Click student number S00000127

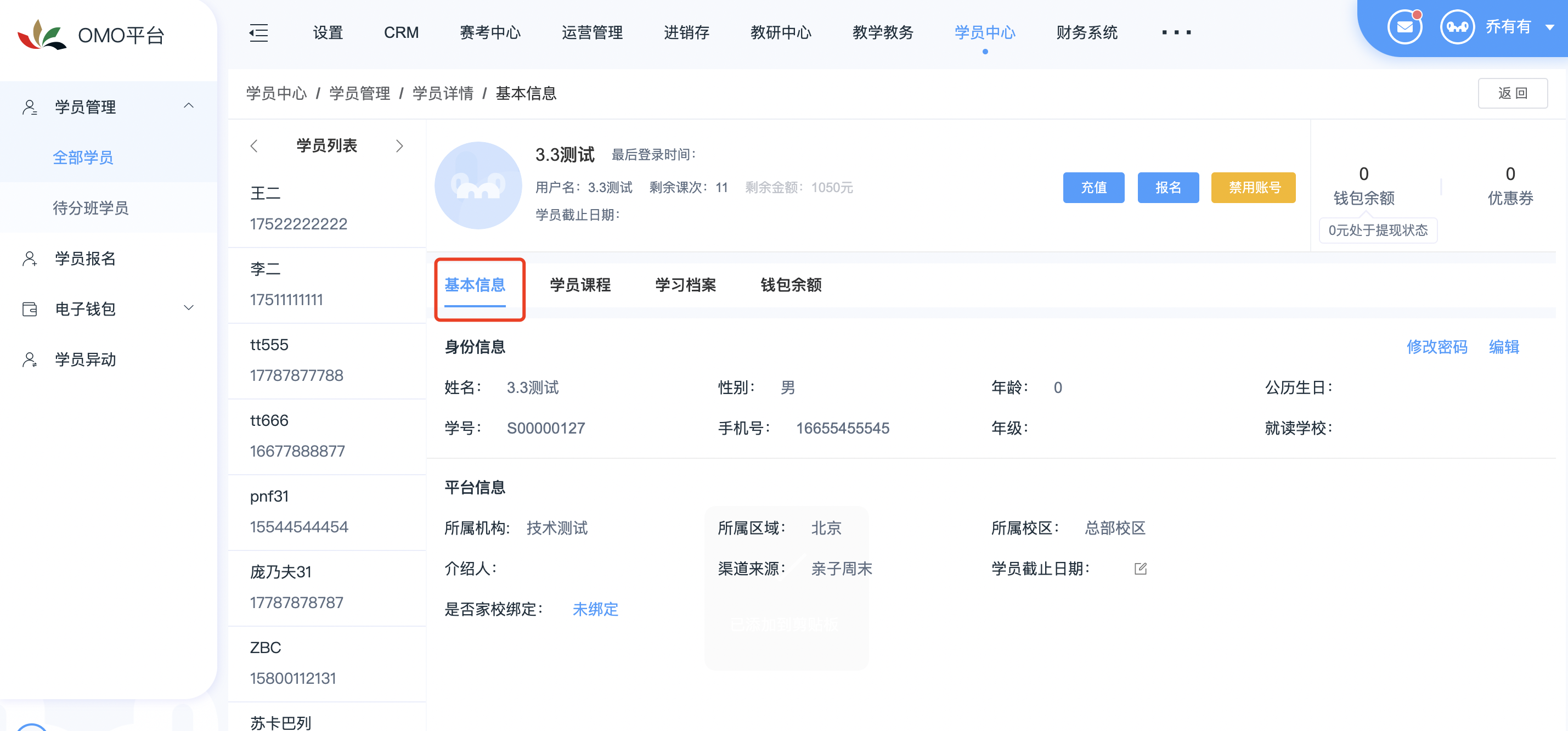[x=546, y=429]
